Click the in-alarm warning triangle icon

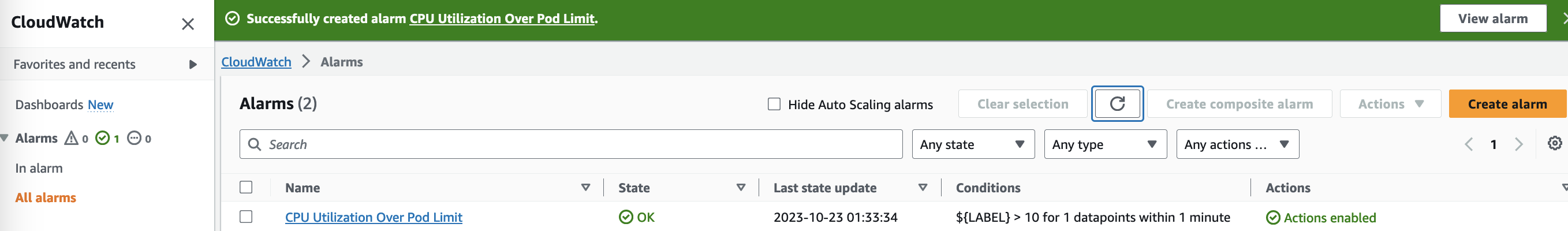pos(71,139)
